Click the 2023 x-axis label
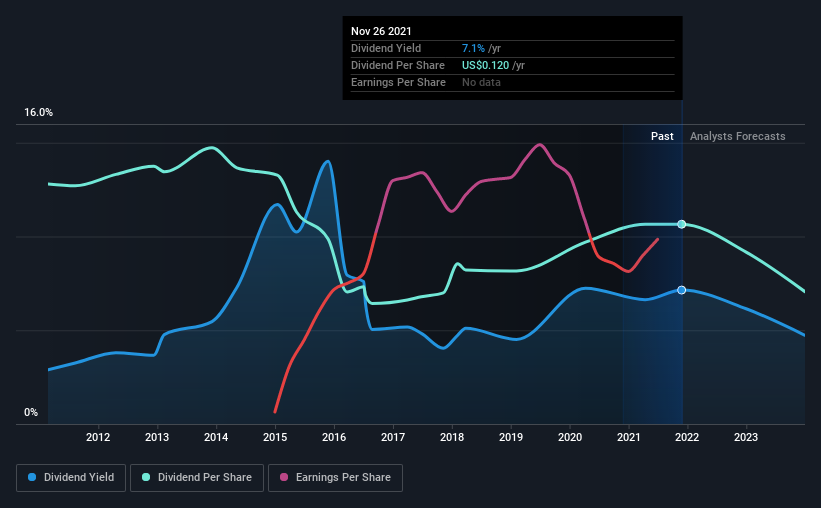 tap(746, 437)
